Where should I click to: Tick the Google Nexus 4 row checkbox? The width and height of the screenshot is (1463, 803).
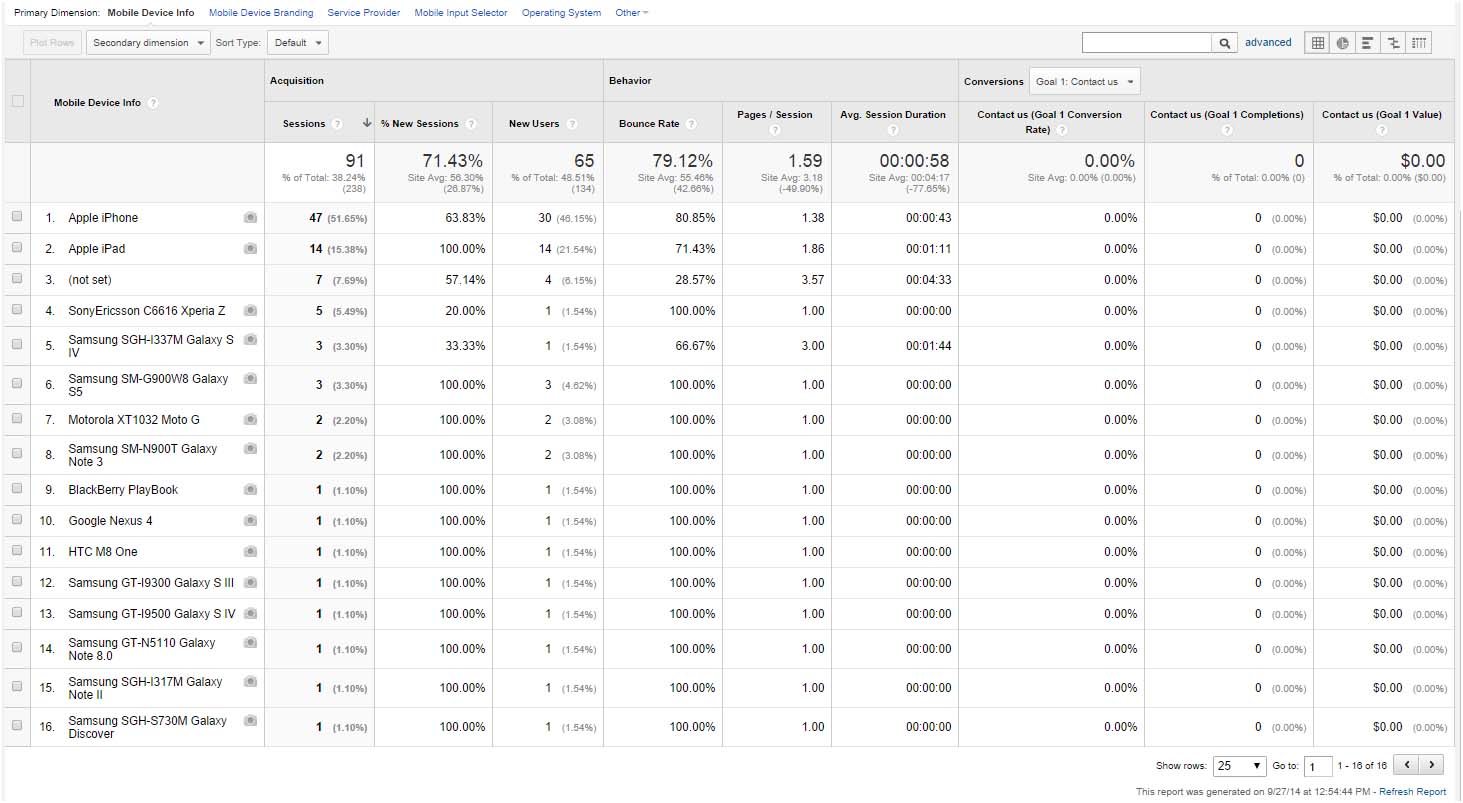coord(16,521)
